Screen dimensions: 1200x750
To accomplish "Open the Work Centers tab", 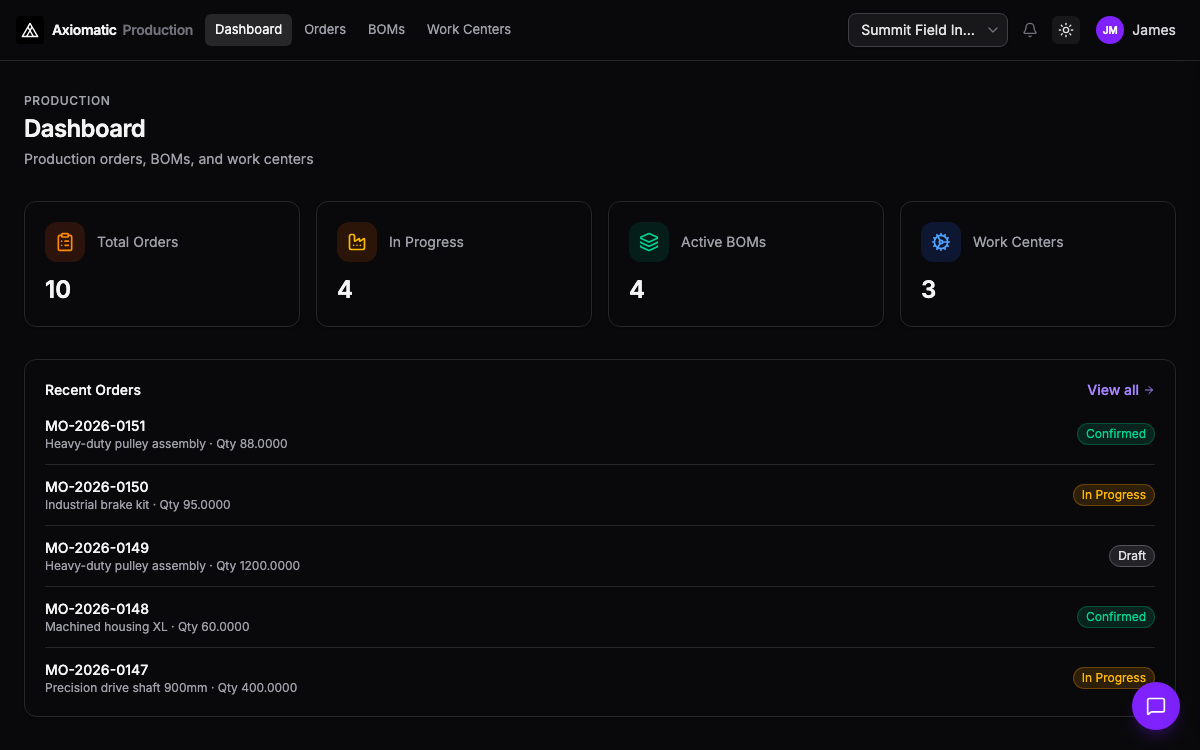I will pyautogui.click(x=469, y=30).
